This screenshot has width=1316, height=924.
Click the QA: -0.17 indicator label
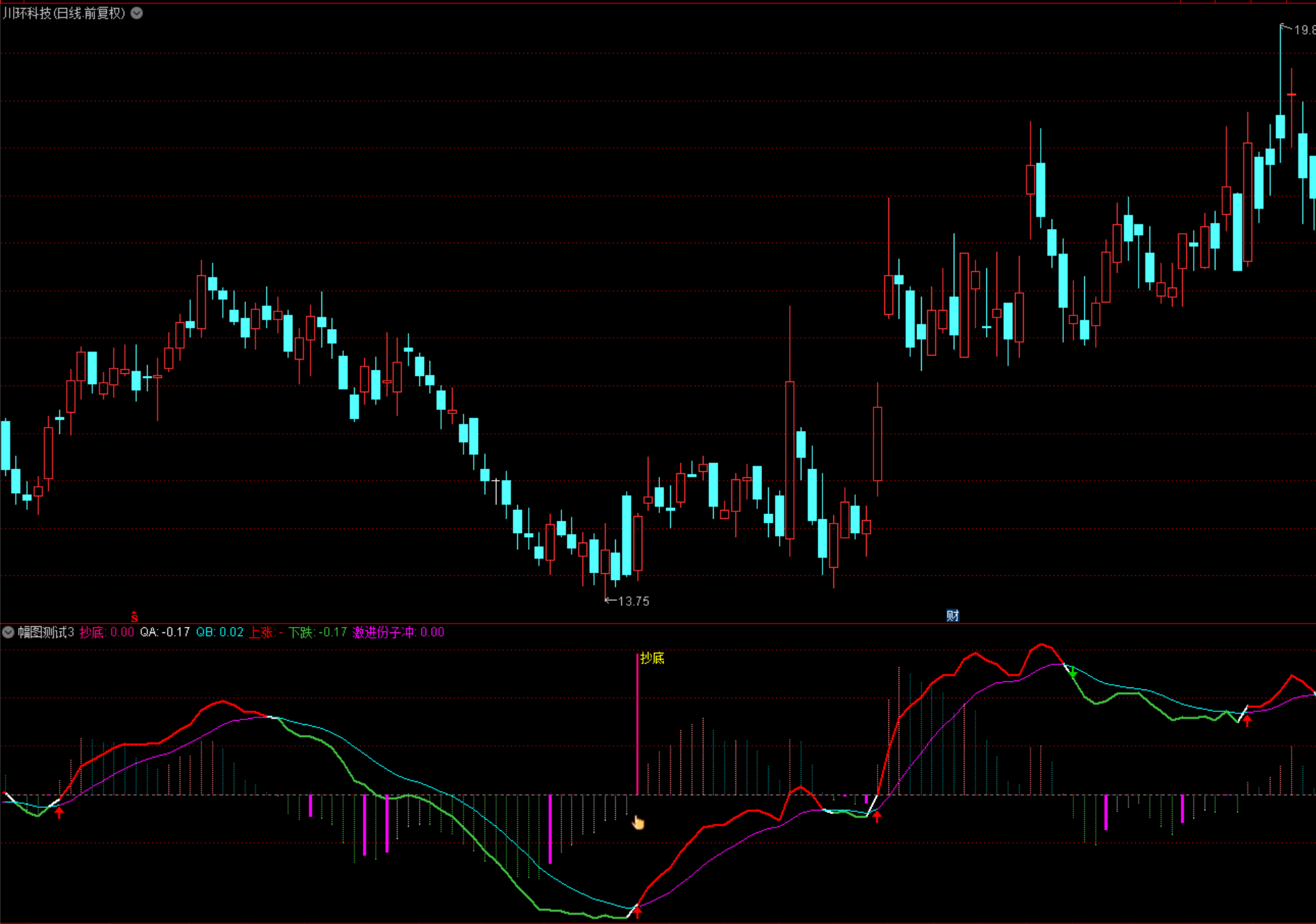pos(164,632)
